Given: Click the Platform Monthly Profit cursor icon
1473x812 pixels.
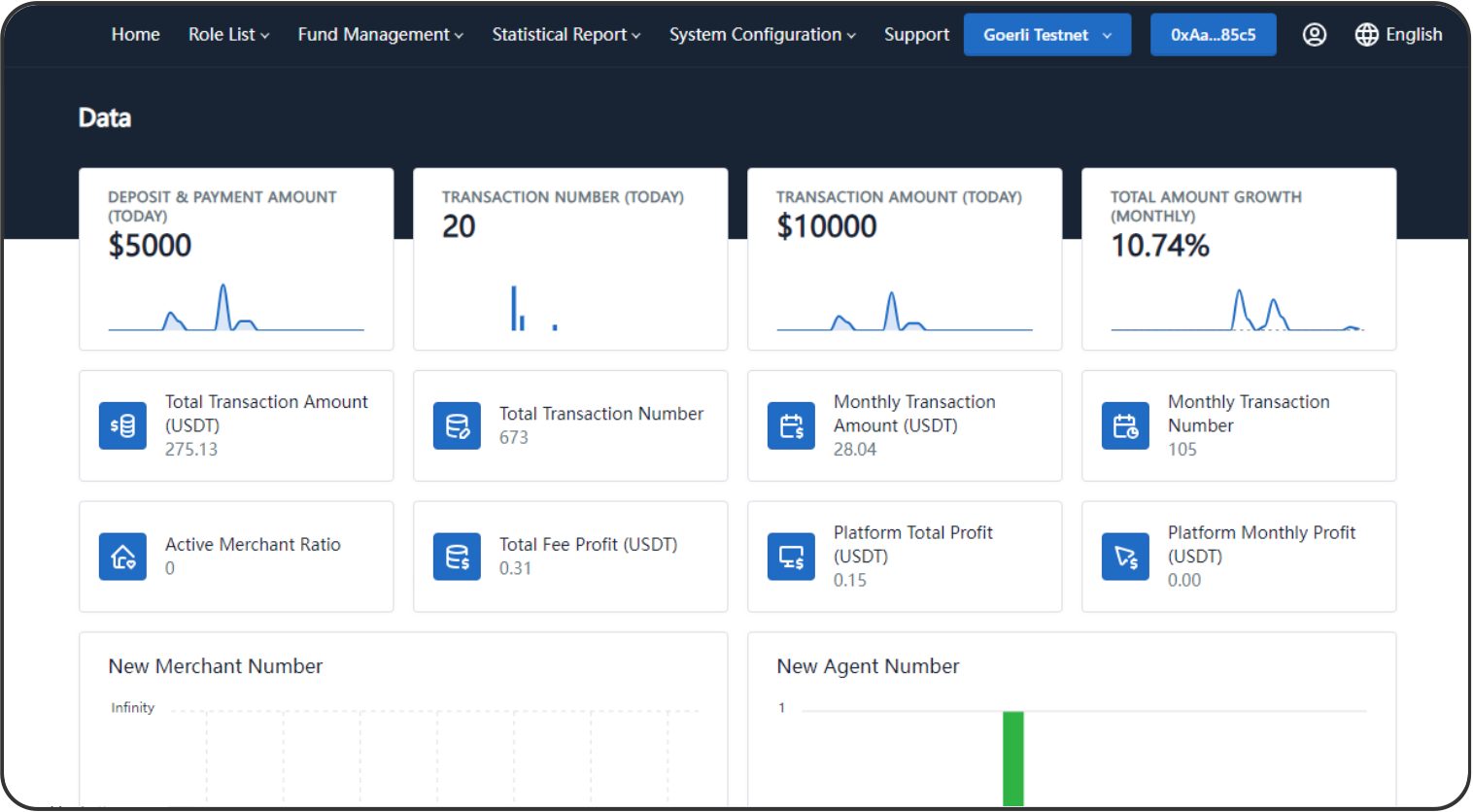Looking at the screenshot, I should 1125,557.
